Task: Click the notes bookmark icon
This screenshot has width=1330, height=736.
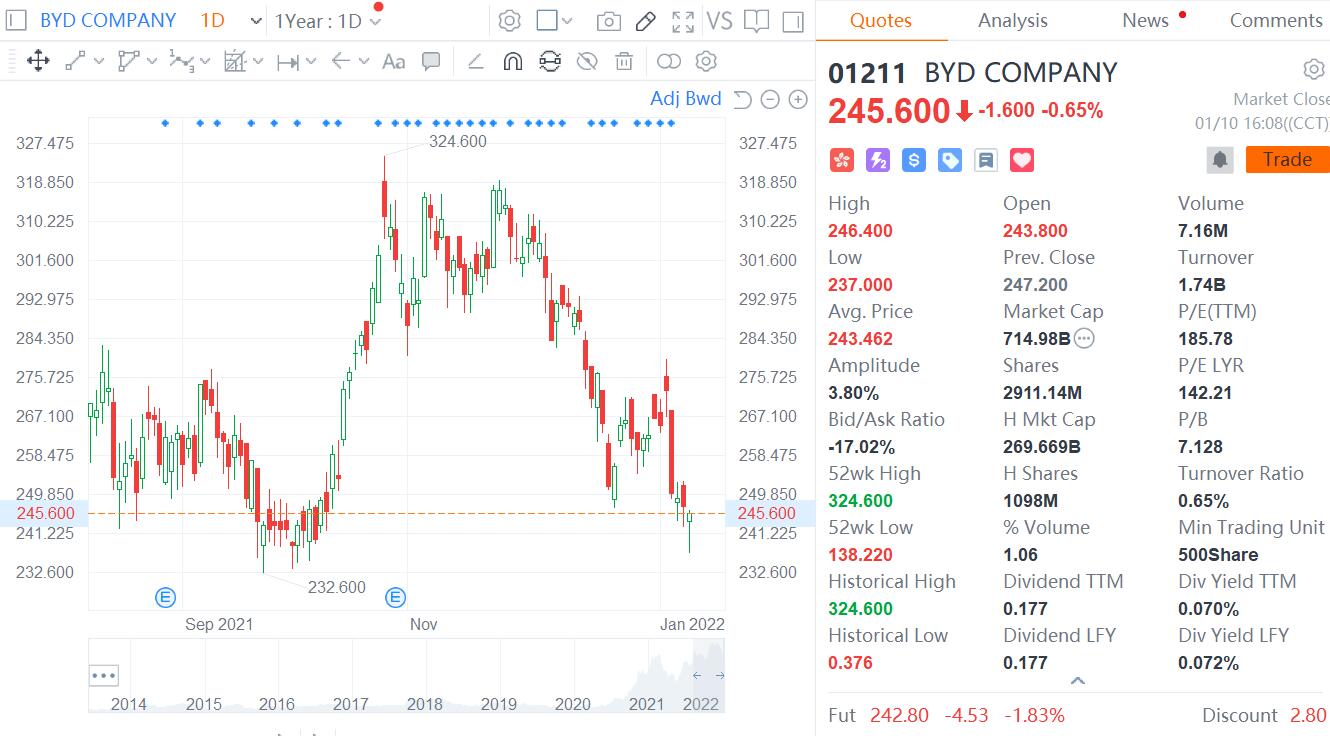Action: pyautogui.click(x=986, y=160)
